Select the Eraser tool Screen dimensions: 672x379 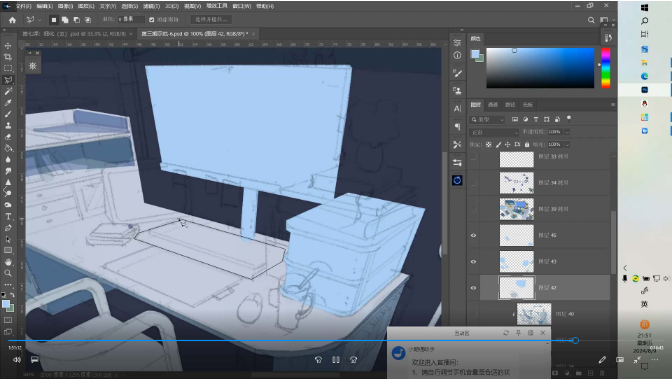click(8, 137)
